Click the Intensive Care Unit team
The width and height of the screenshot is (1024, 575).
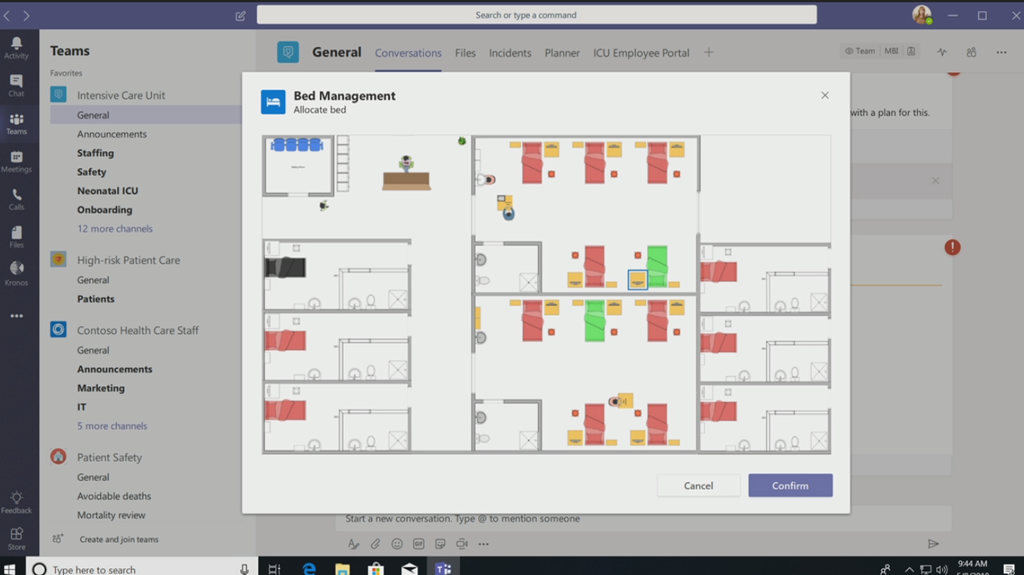click(121, 95)
